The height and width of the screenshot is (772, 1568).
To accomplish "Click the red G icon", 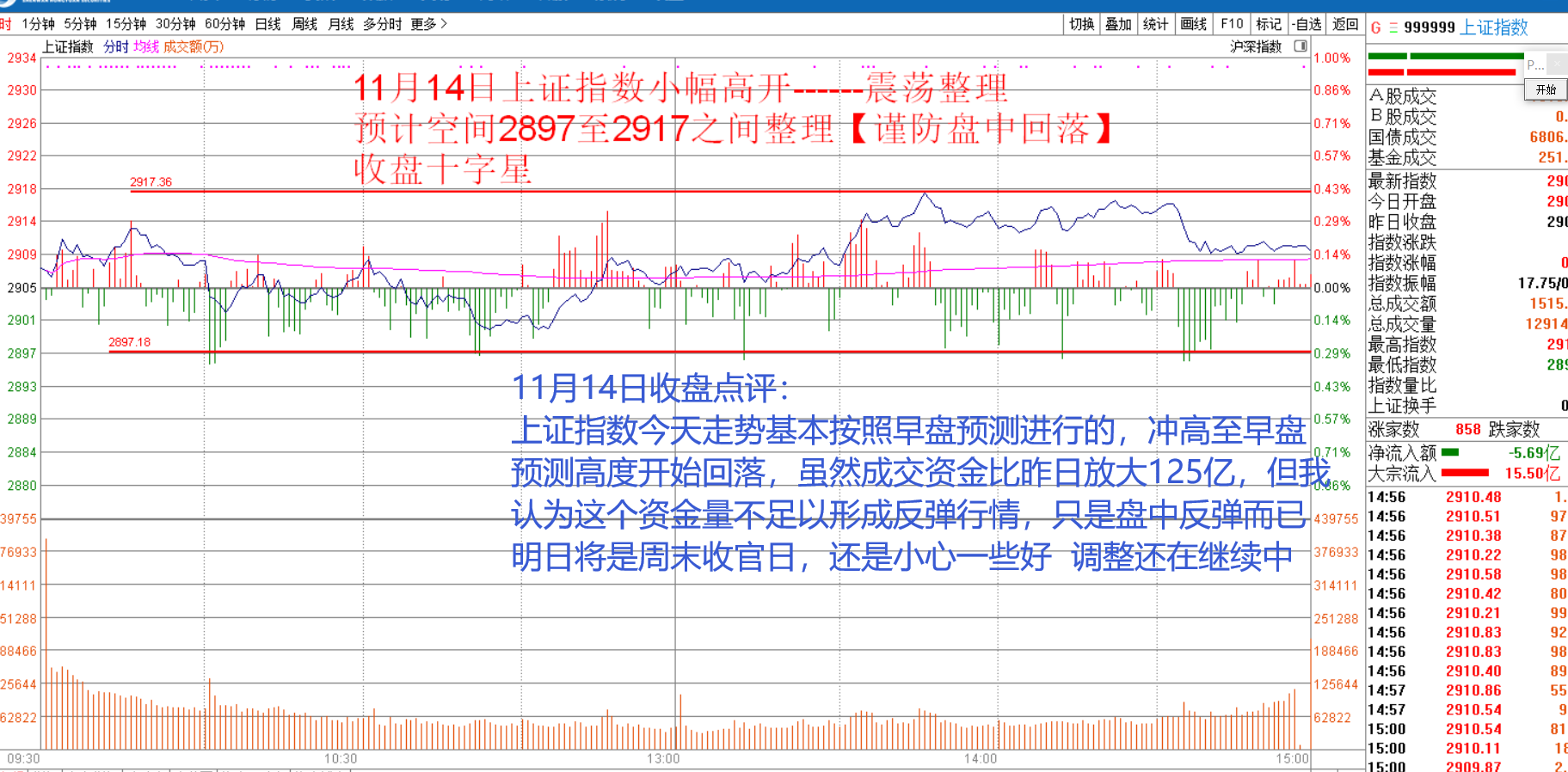I will pos(1376,28).
